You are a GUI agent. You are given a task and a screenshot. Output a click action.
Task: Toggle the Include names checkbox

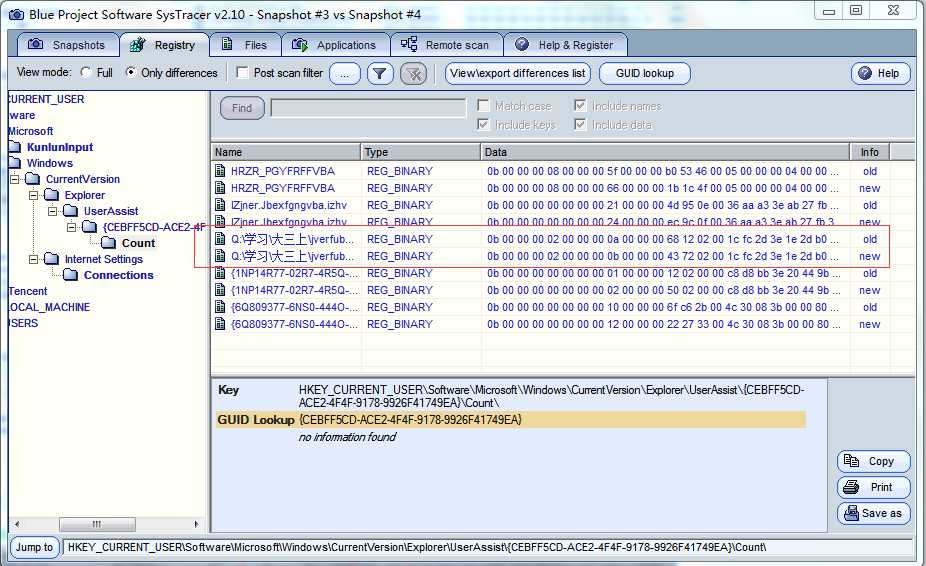[x=580, y=105]
